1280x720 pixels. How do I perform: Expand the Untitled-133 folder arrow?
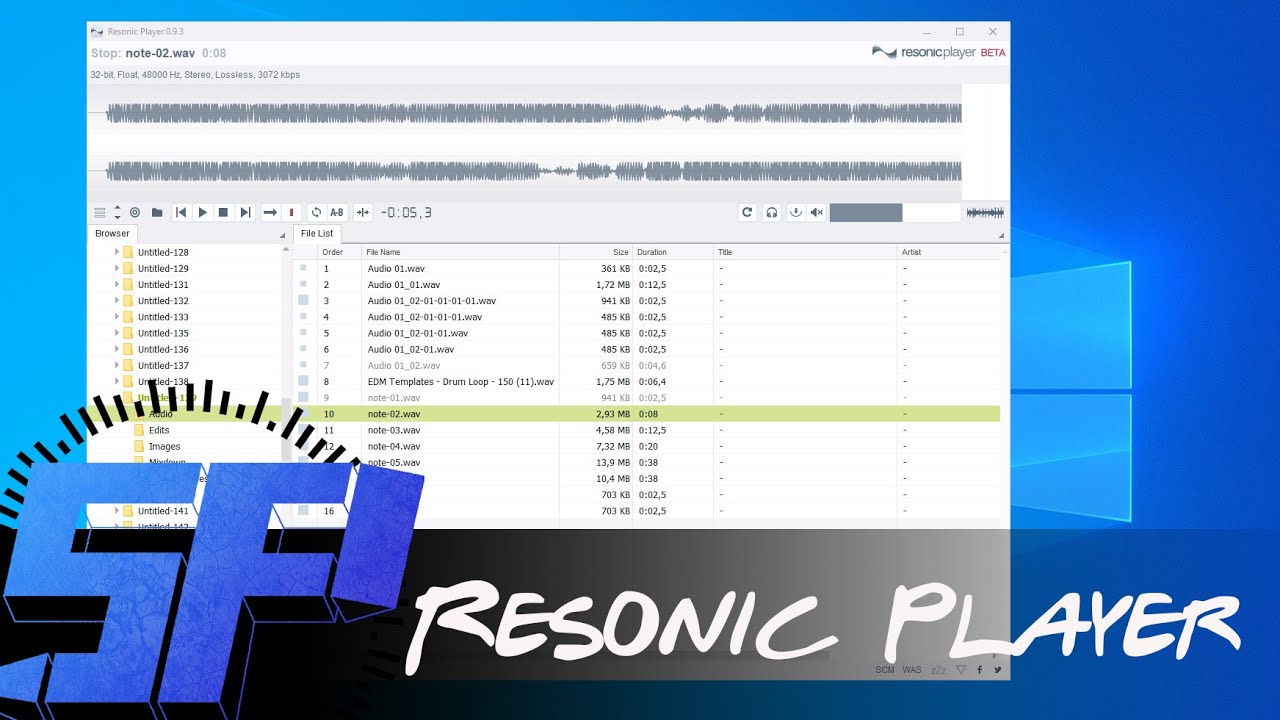coord(117,317)
